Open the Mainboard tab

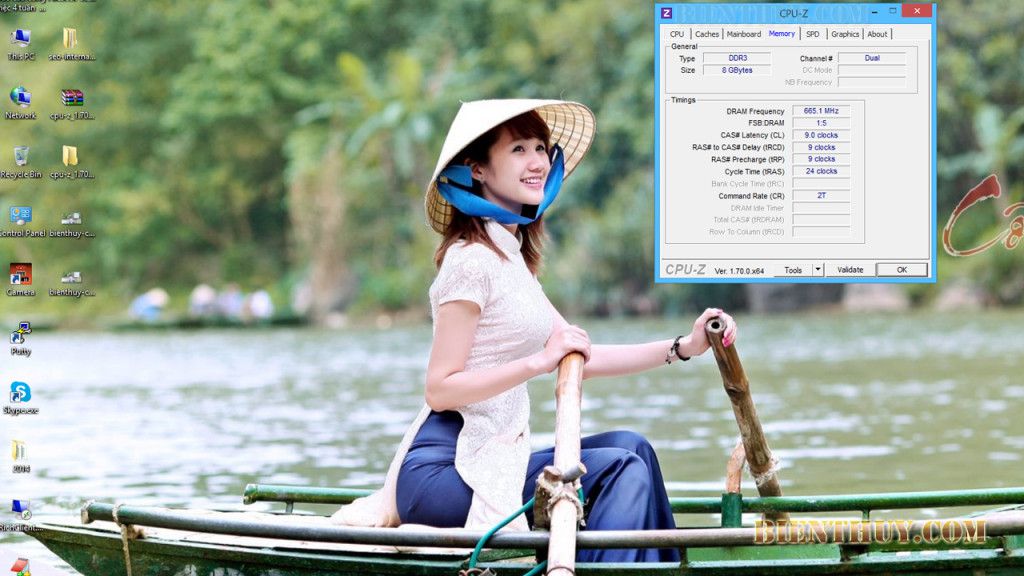tap(744, 34)
